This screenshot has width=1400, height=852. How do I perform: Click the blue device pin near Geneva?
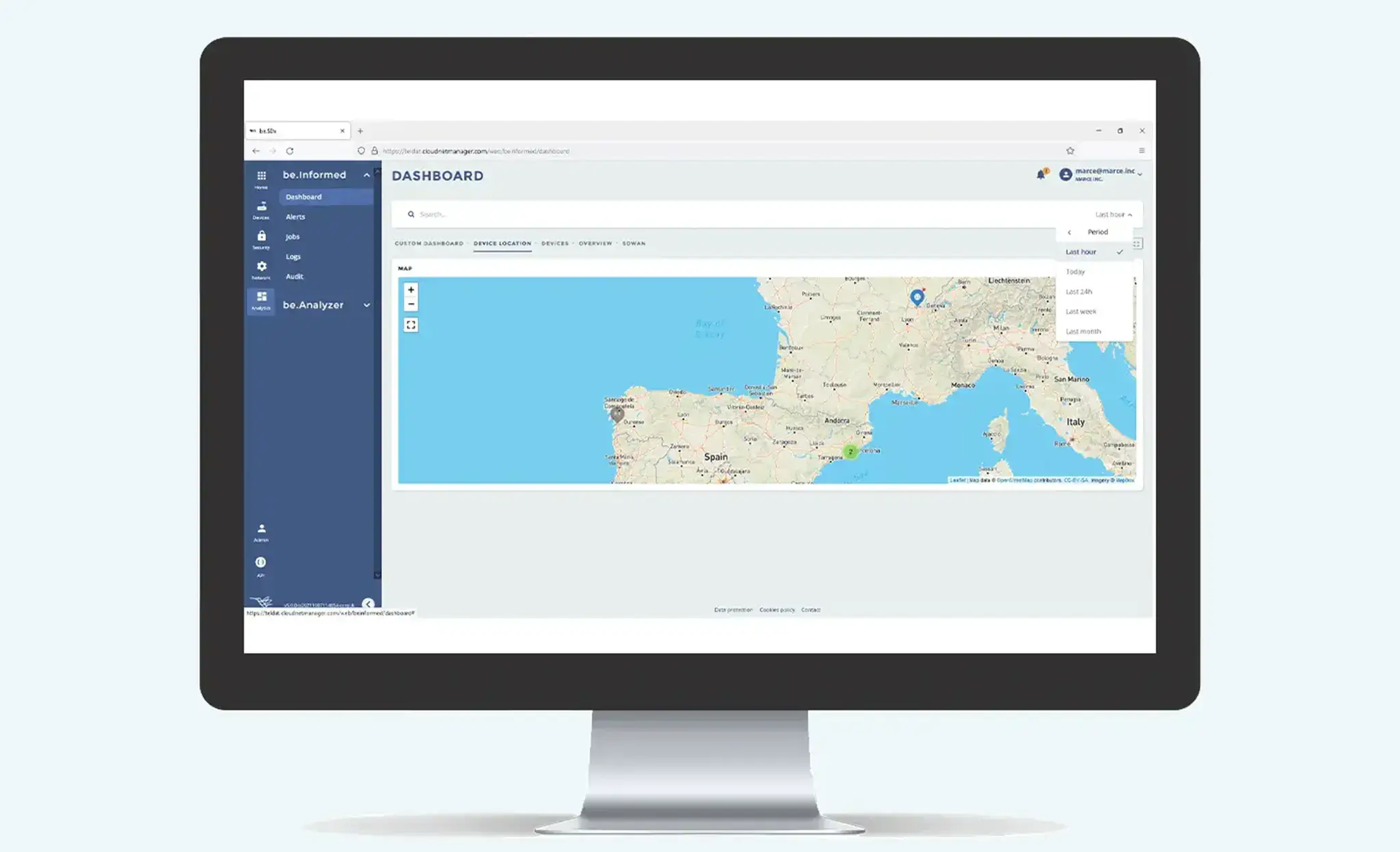tap(917, 297)
